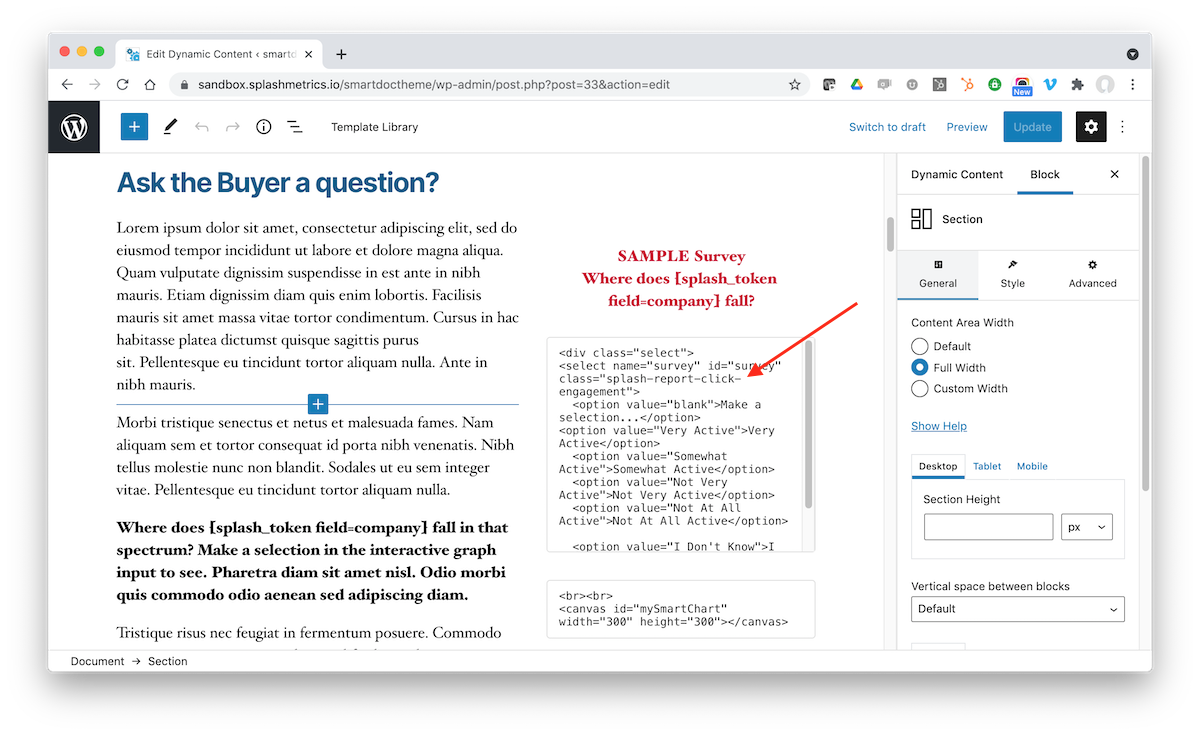Go back in browser history
This screenshot has width=1200, height=735.
pyautogui.click(x=67, y=85)
